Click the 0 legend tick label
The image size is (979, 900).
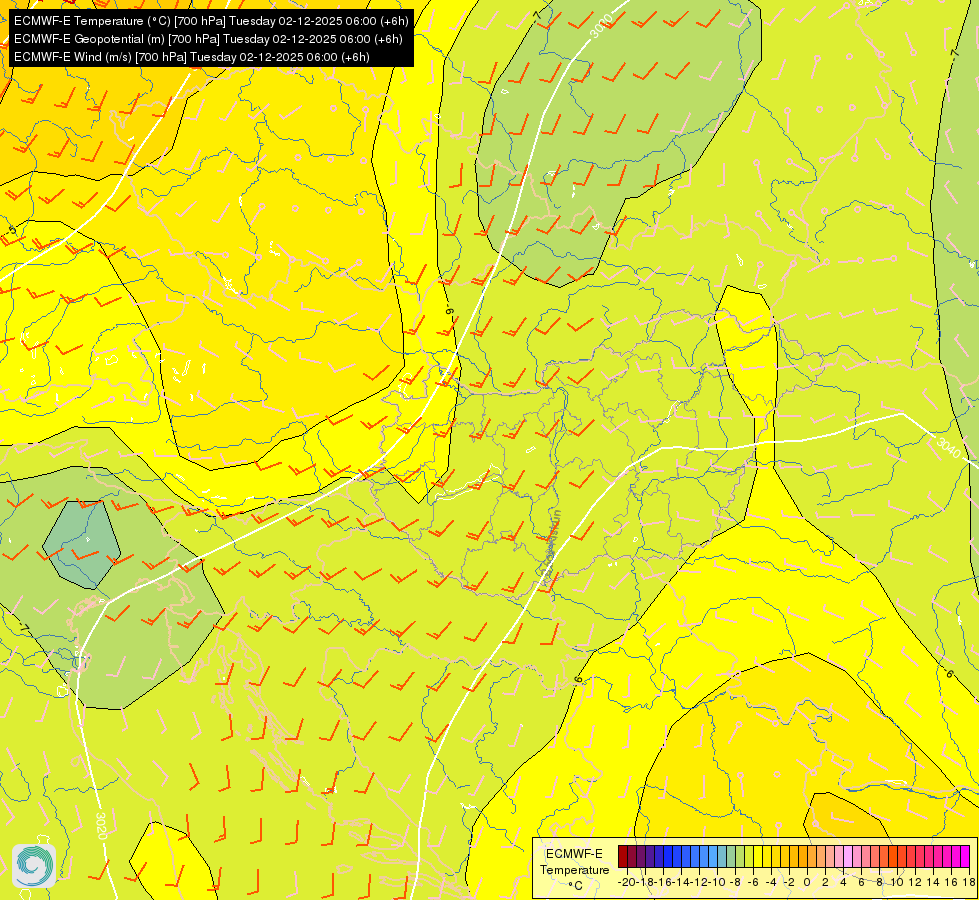807,882
